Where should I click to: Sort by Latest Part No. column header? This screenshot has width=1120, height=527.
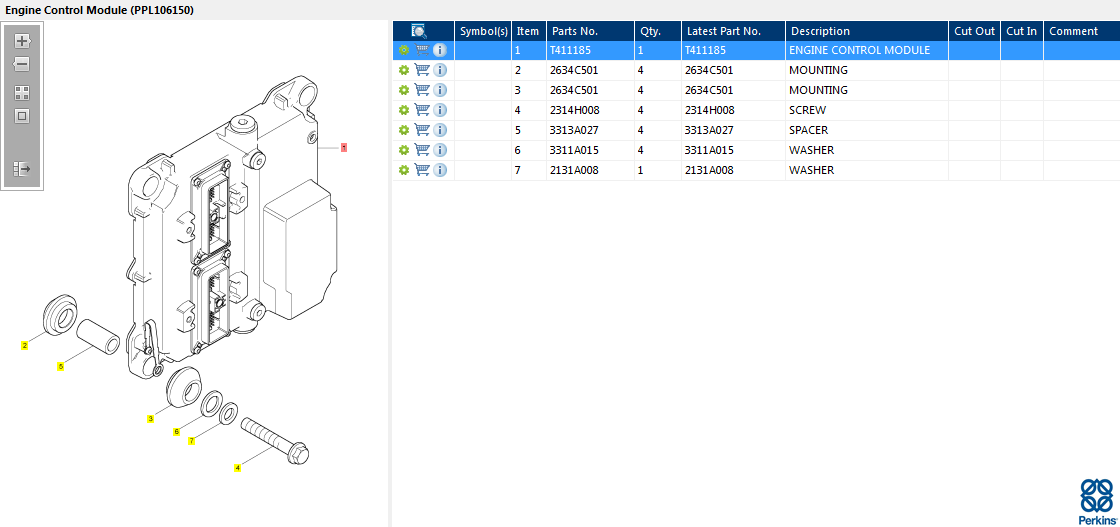(x=733, y=31)
